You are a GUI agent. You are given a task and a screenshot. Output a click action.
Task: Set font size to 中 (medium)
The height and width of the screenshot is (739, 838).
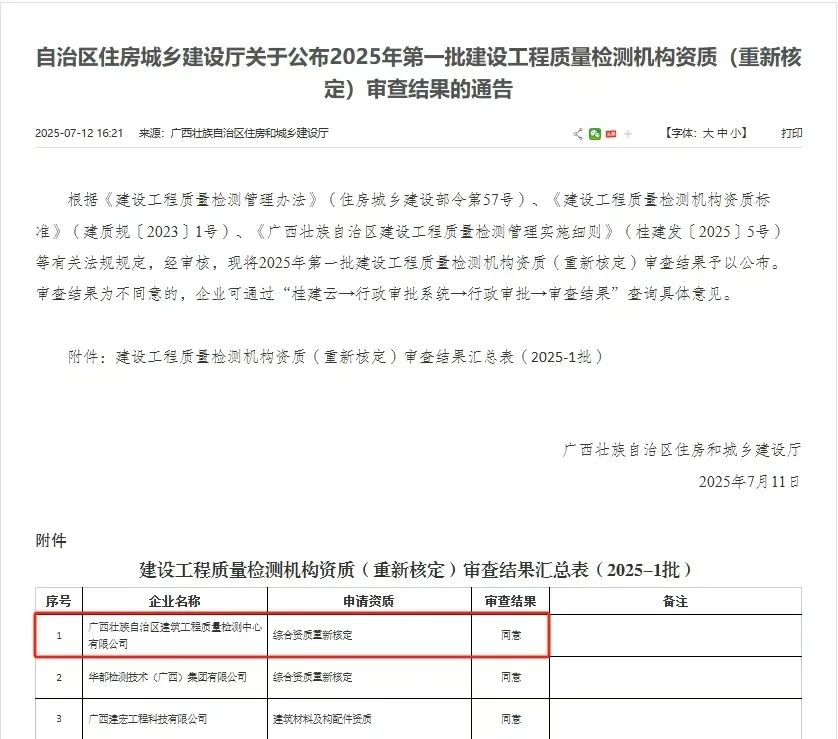tap(722, 133)
